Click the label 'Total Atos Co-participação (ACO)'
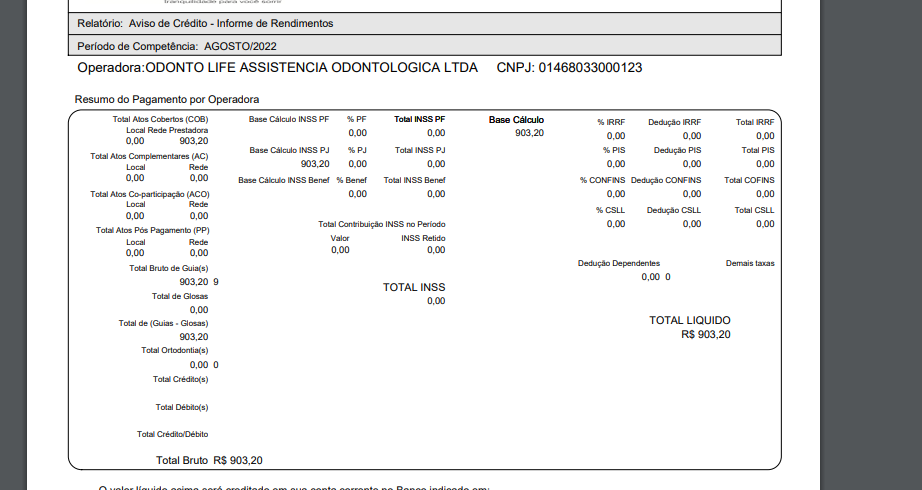The image size is (922, 490). coord(150,194)
